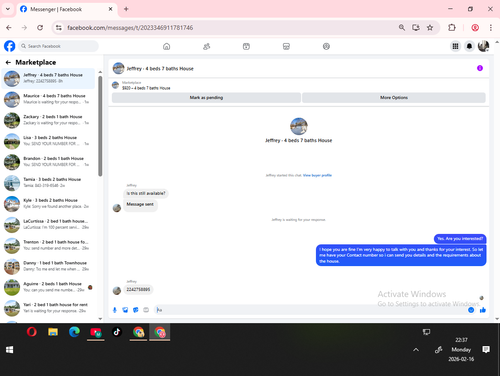Open Zackary 2 beds 1 bath House chat

[48, 120]
